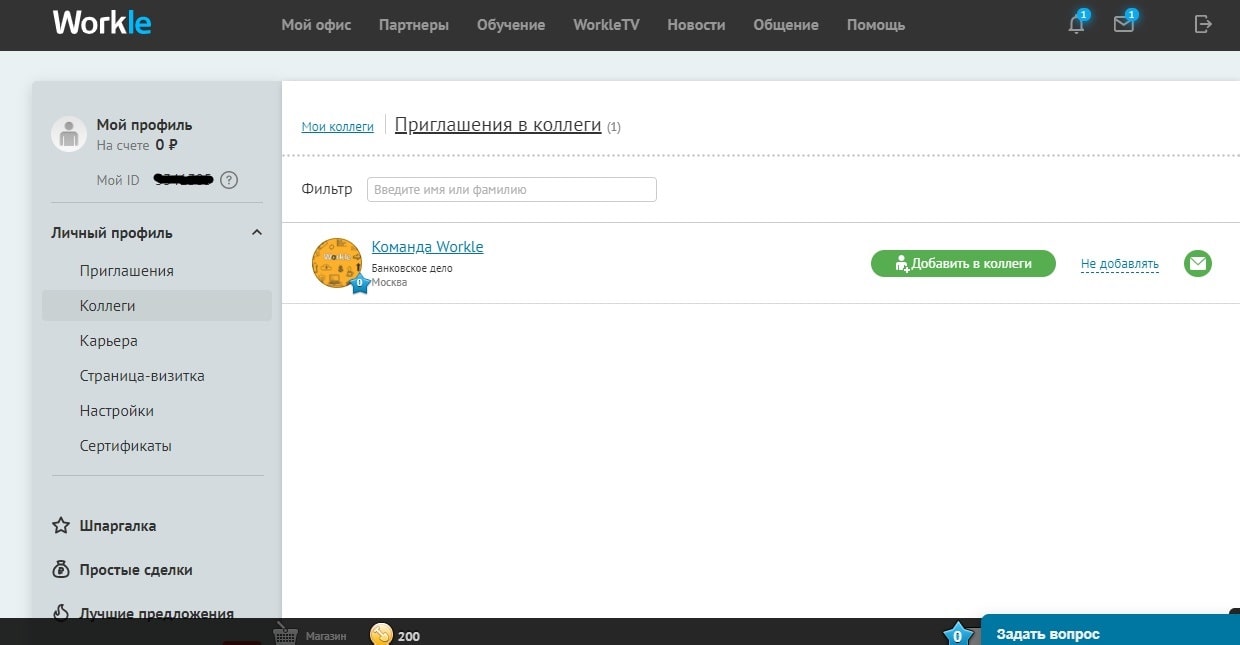This screenshot has height=645, width=1240.
Task: Open the Команда Workle profile thumbnail
Action: click(337, 263)
